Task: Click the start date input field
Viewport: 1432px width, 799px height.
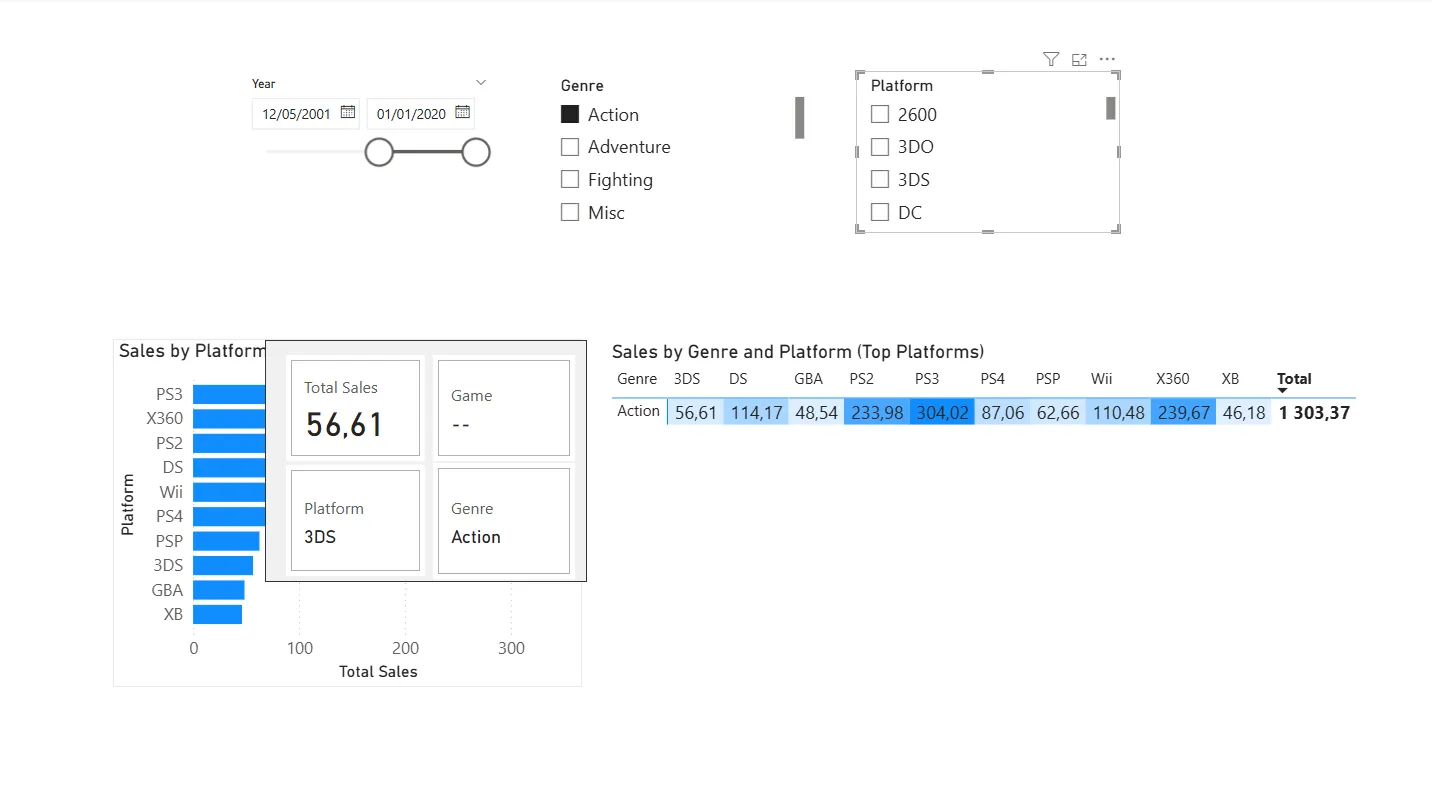Action: coord(306,114)
